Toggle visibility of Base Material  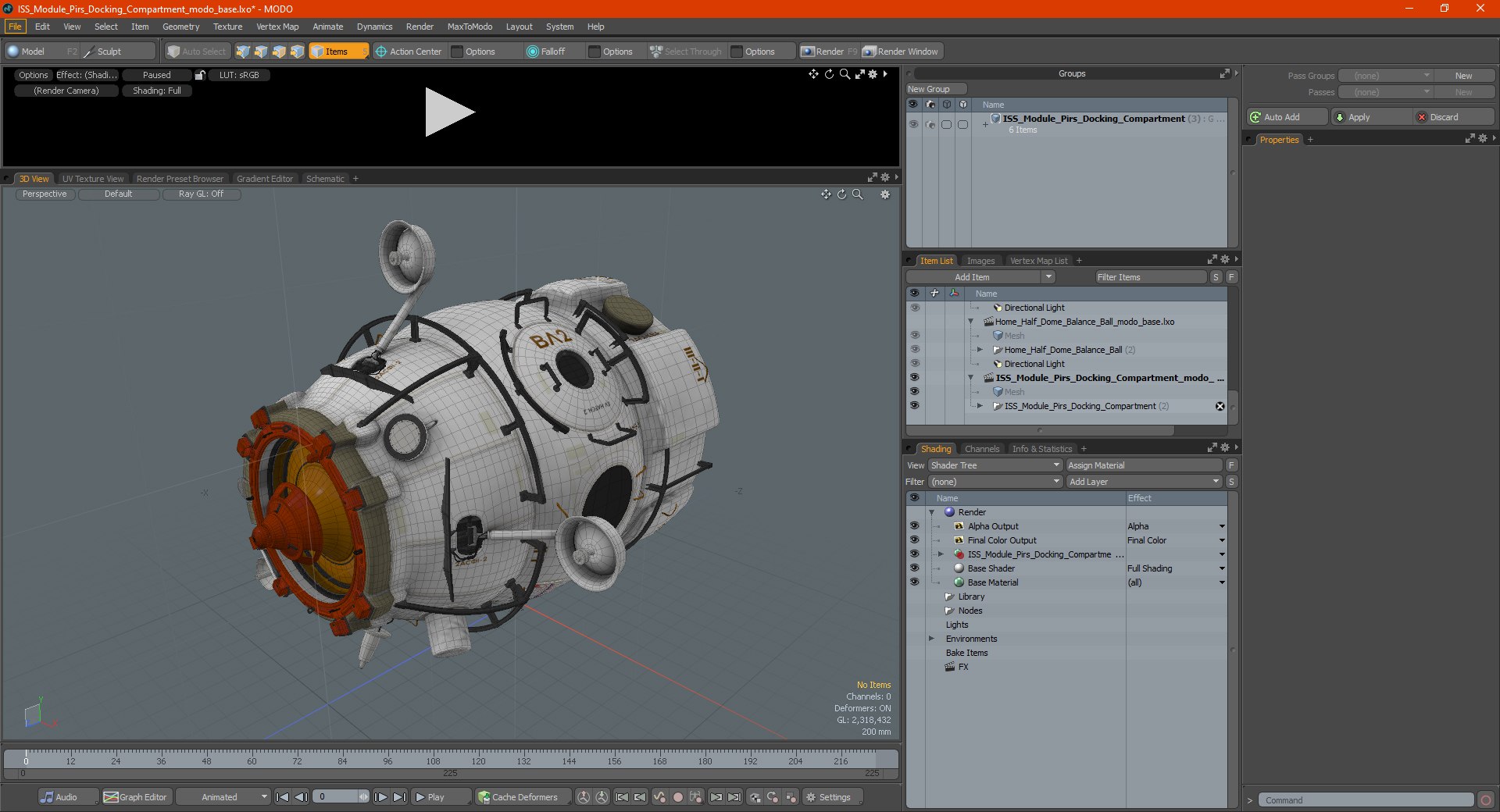[914, 582]
